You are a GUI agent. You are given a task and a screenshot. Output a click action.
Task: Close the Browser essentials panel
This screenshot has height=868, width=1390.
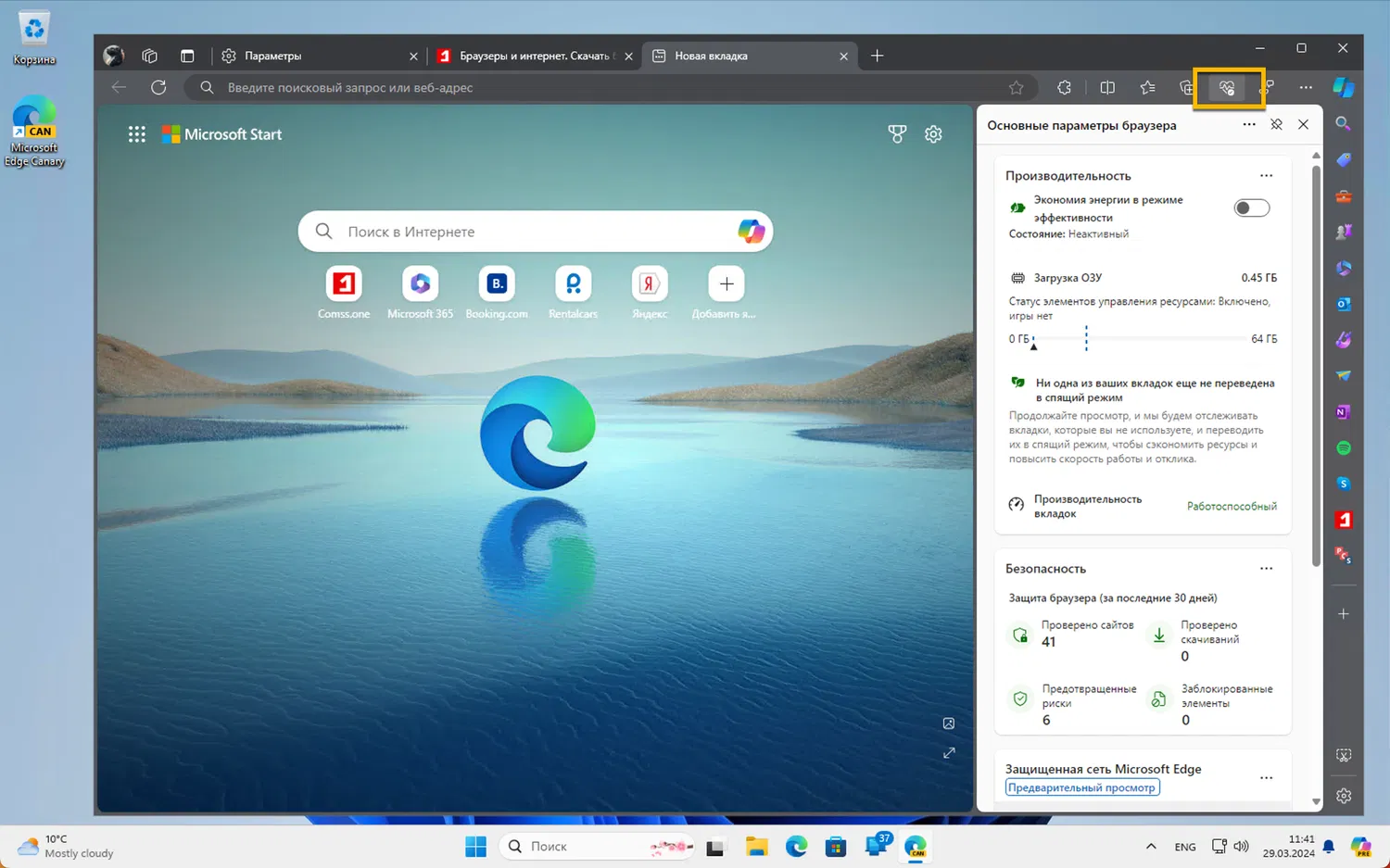(x=1303, y=124)
